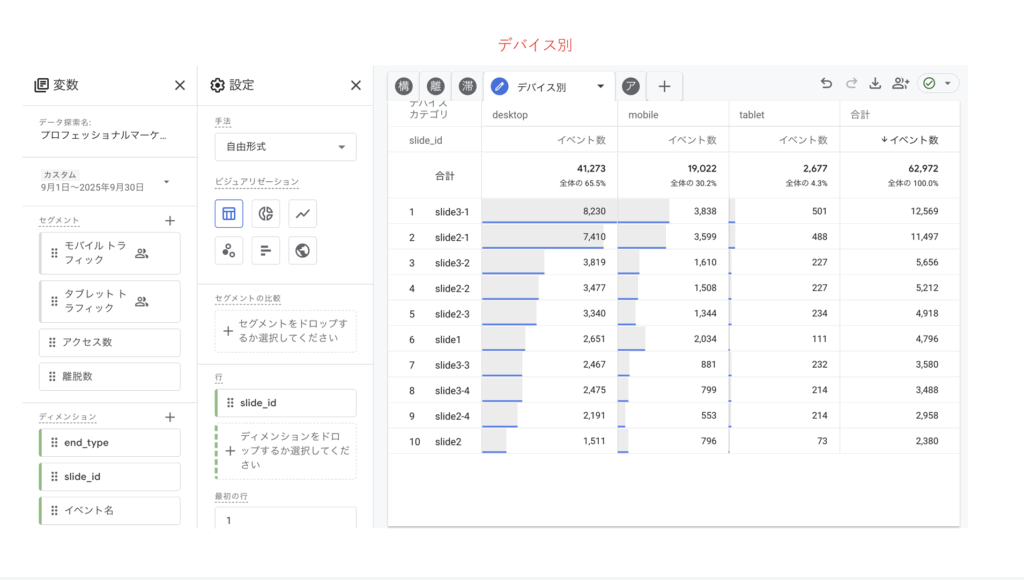Screen dimensions: 1024x580
Task: Switch to bar chart visualization
Action: 265,250
